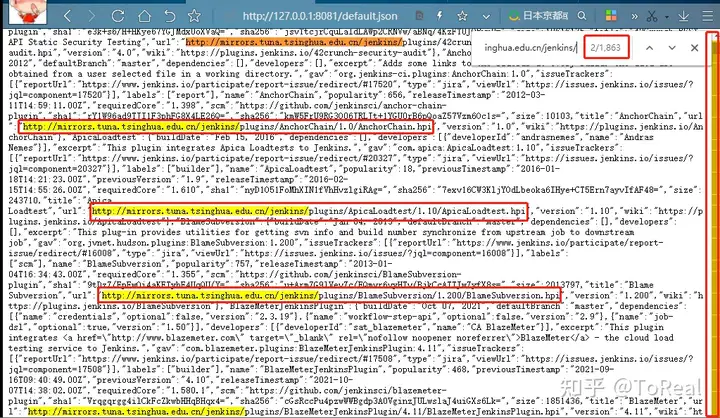
Task: Click the browser forward arrow
Action: [x=92, y=16]
